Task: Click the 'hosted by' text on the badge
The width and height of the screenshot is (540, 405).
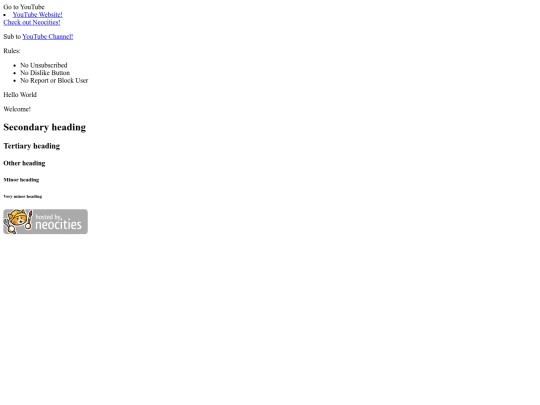Action: (x=49, y=217)
